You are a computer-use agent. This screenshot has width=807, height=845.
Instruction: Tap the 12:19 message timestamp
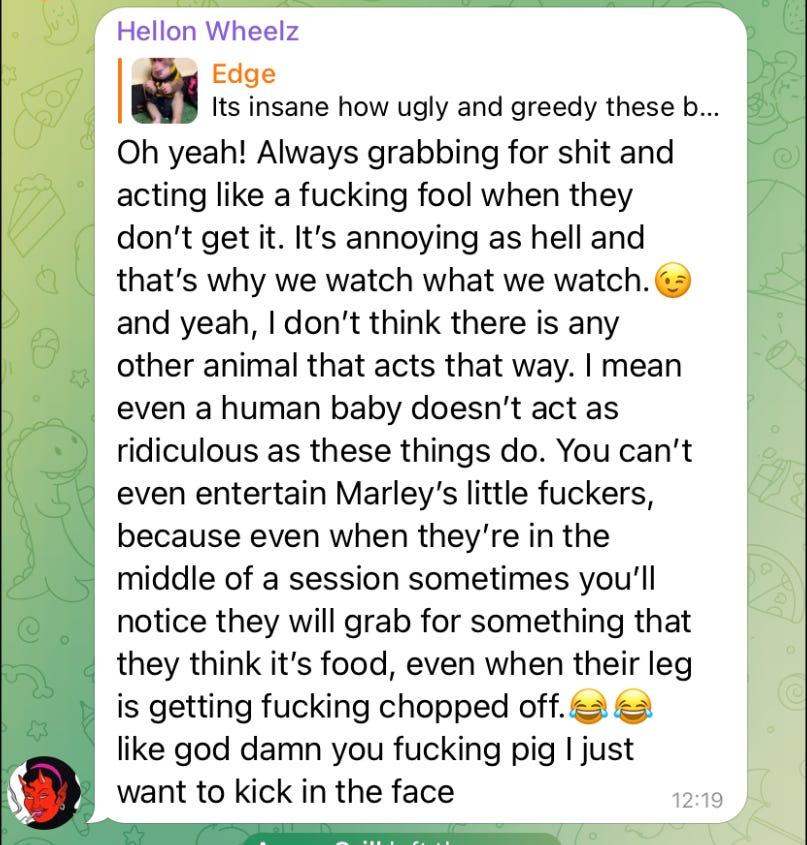click(x=697, y=800)
